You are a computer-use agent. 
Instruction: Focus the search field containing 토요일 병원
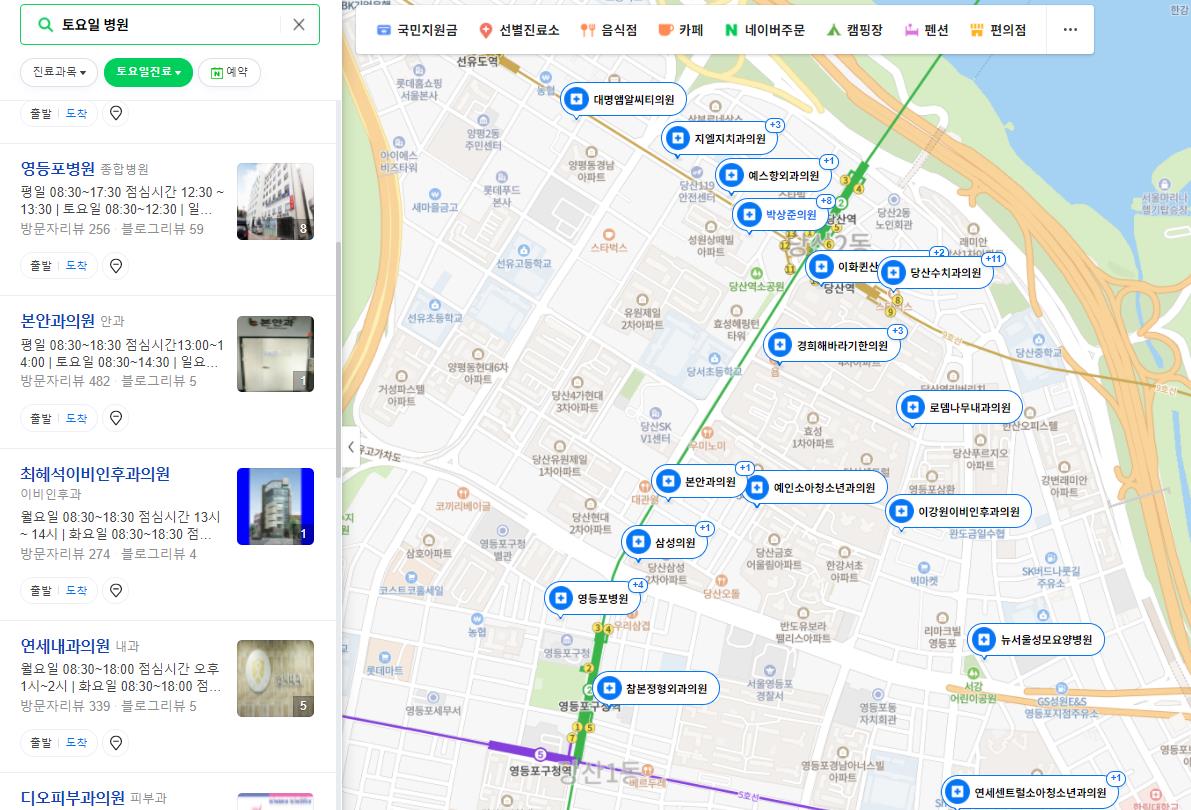(x=169, y=24)
